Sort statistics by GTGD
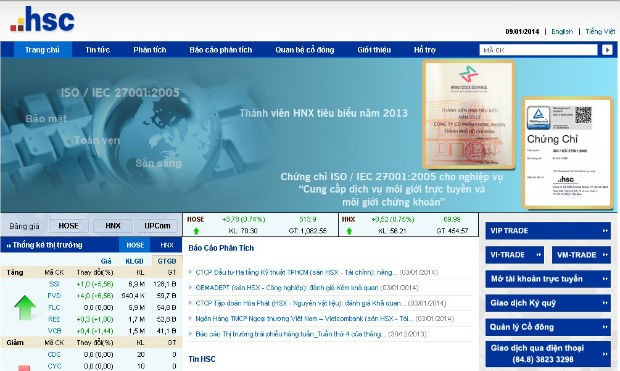 [166, 261]
